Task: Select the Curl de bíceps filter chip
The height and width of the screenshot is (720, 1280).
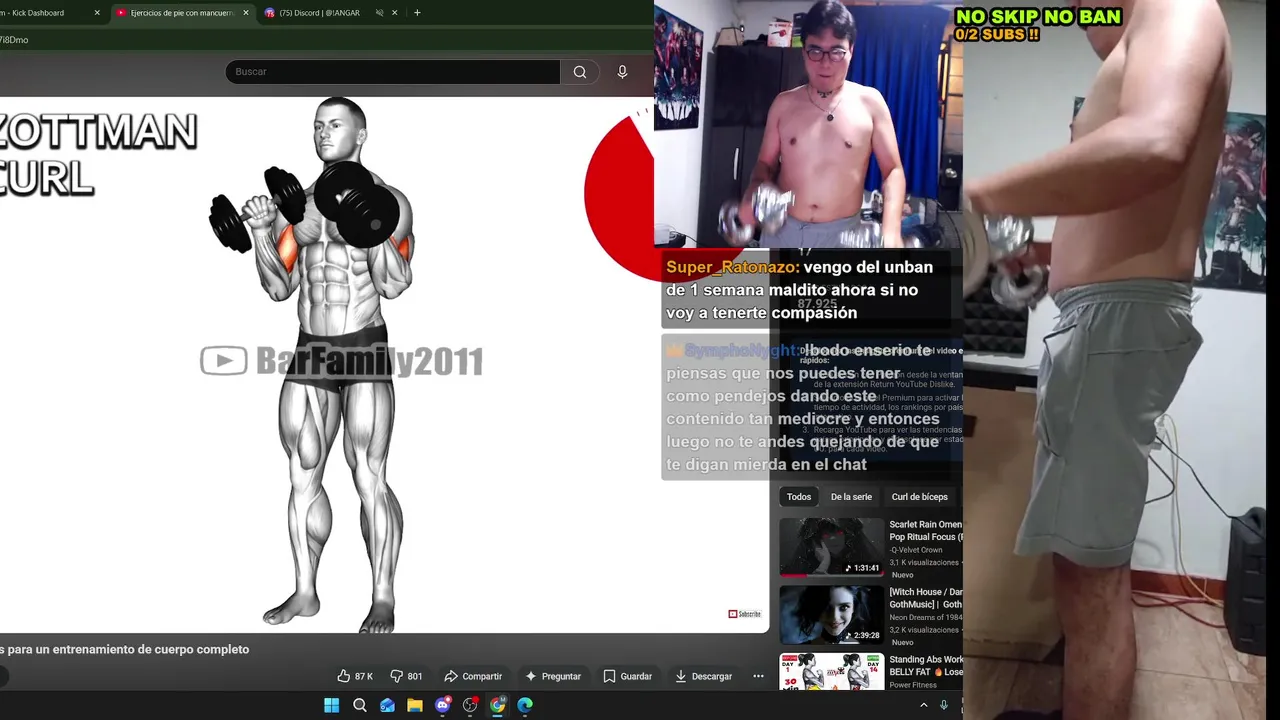Action: [x=920, y=497]
